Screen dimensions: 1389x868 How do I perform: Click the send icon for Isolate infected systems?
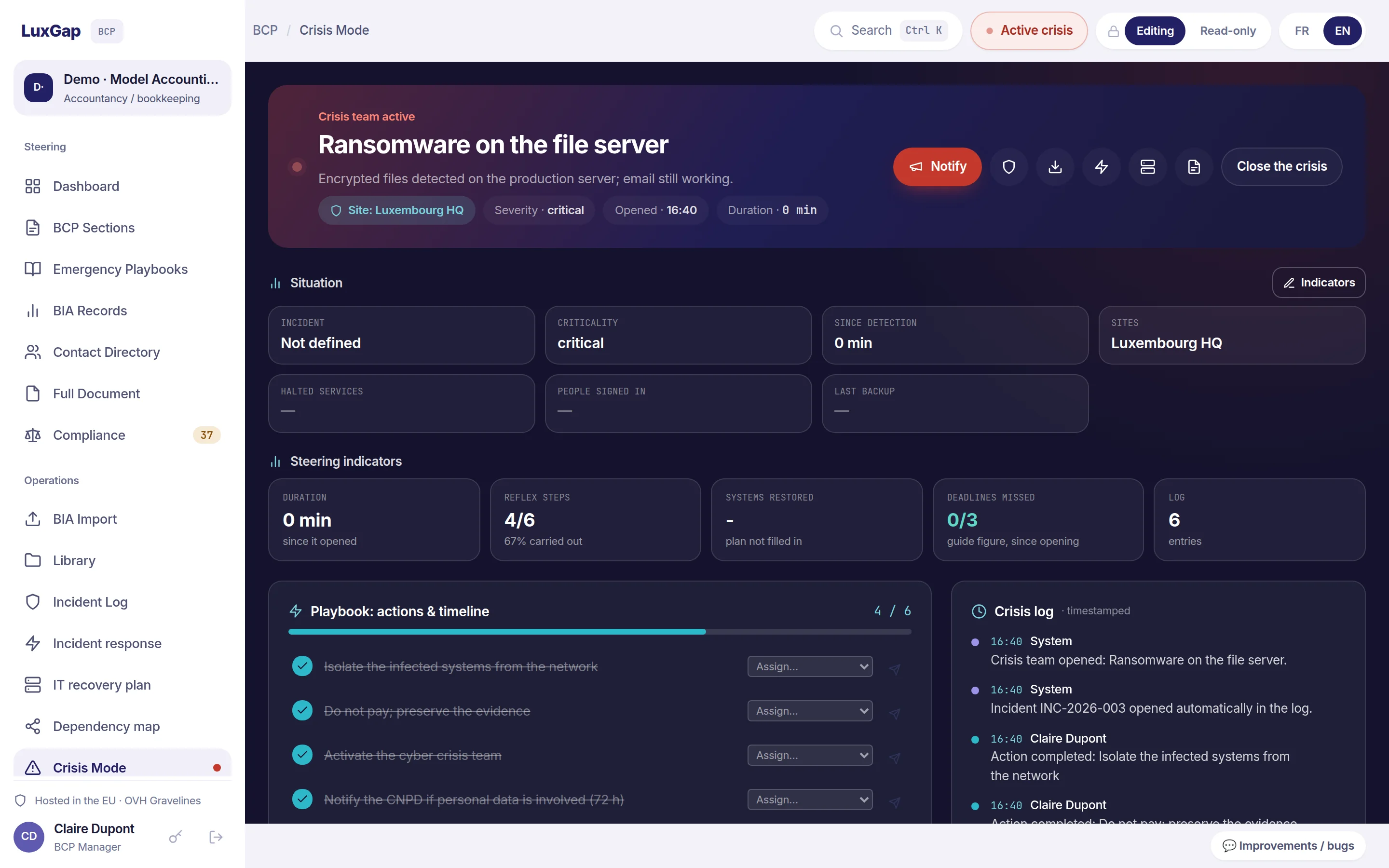click(x=894, y=669)
